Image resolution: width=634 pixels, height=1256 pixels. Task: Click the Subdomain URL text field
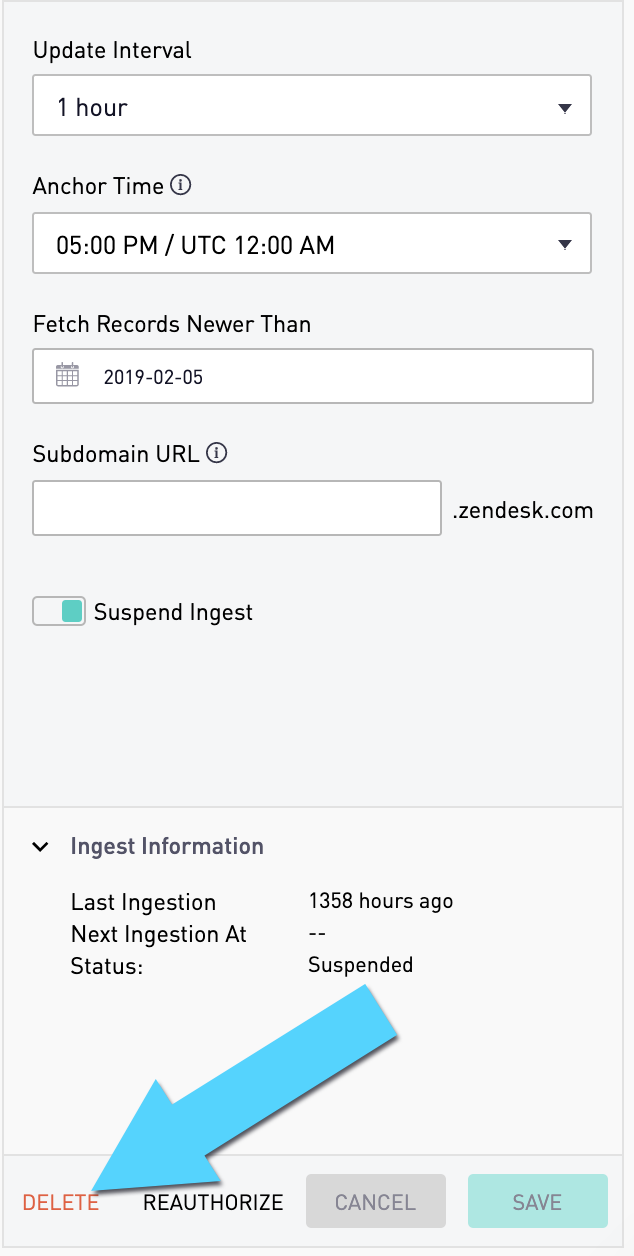pos(237,508)
